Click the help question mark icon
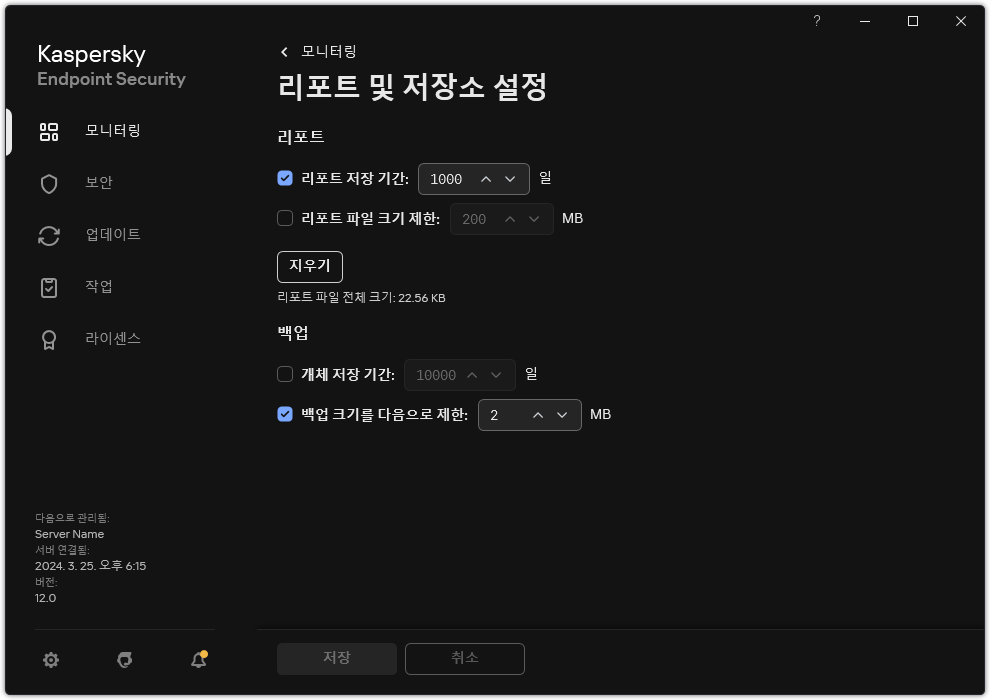Viewport: 990px width, 700px height. click(x=816, y=21)
